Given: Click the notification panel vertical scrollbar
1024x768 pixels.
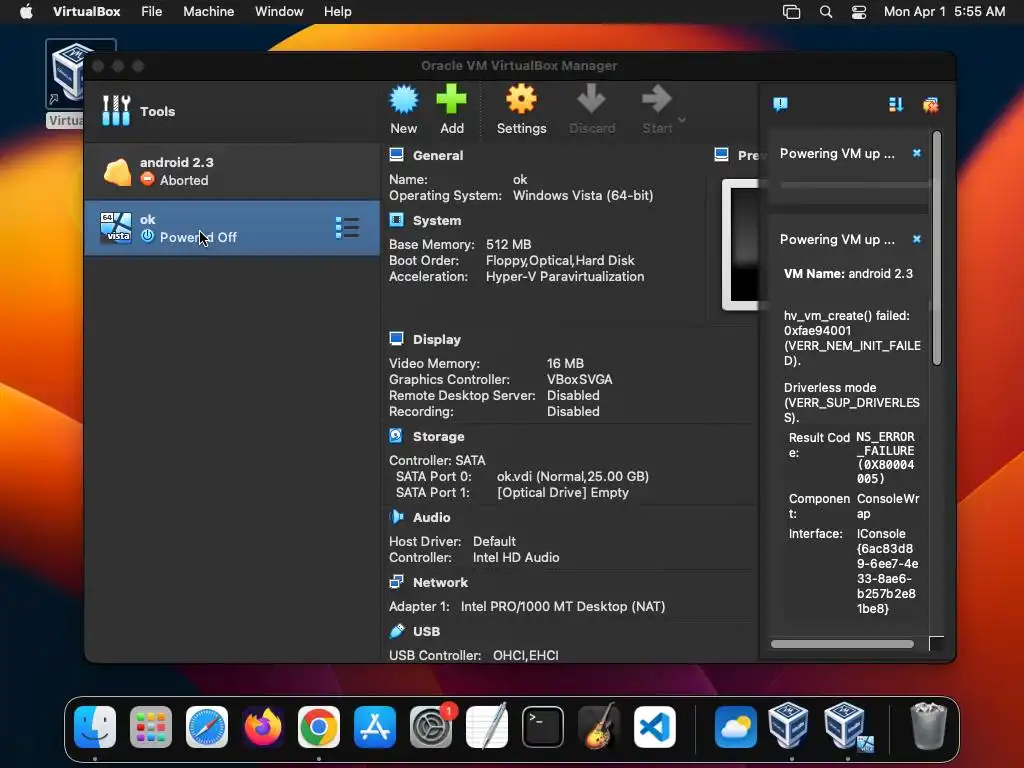Looking at the screenshot, I should click(x=936, y=248).
